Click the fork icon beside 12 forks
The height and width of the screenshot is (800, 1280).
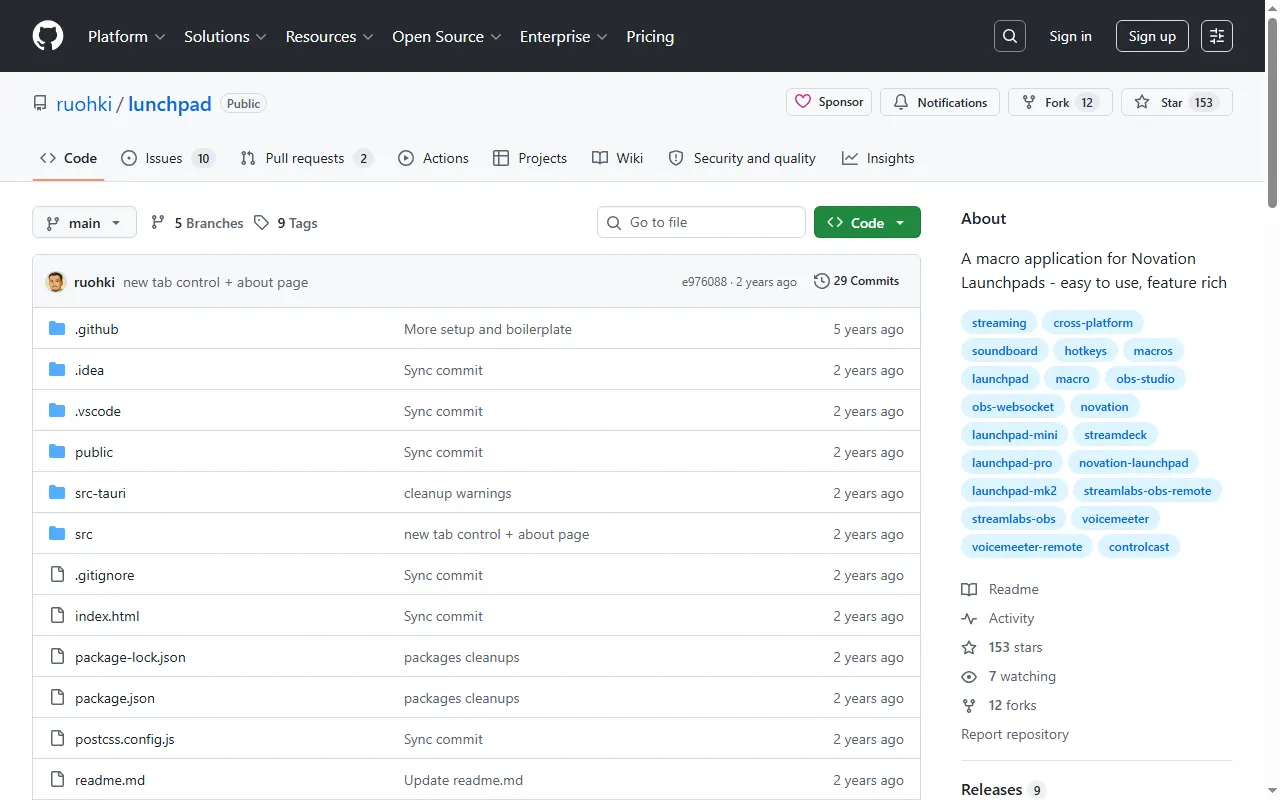(x=969, y=705)
